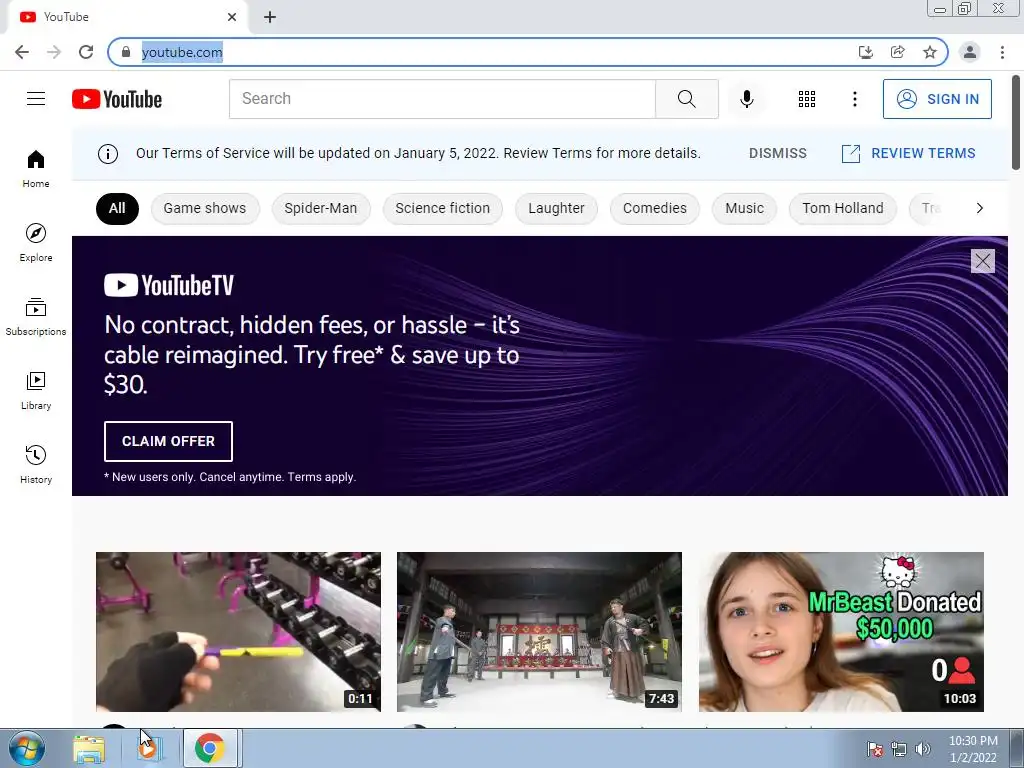Dismiss the Terms of Service notice
The height and width of the screenshot is (768, 1024).
click(x=777, y=153)
